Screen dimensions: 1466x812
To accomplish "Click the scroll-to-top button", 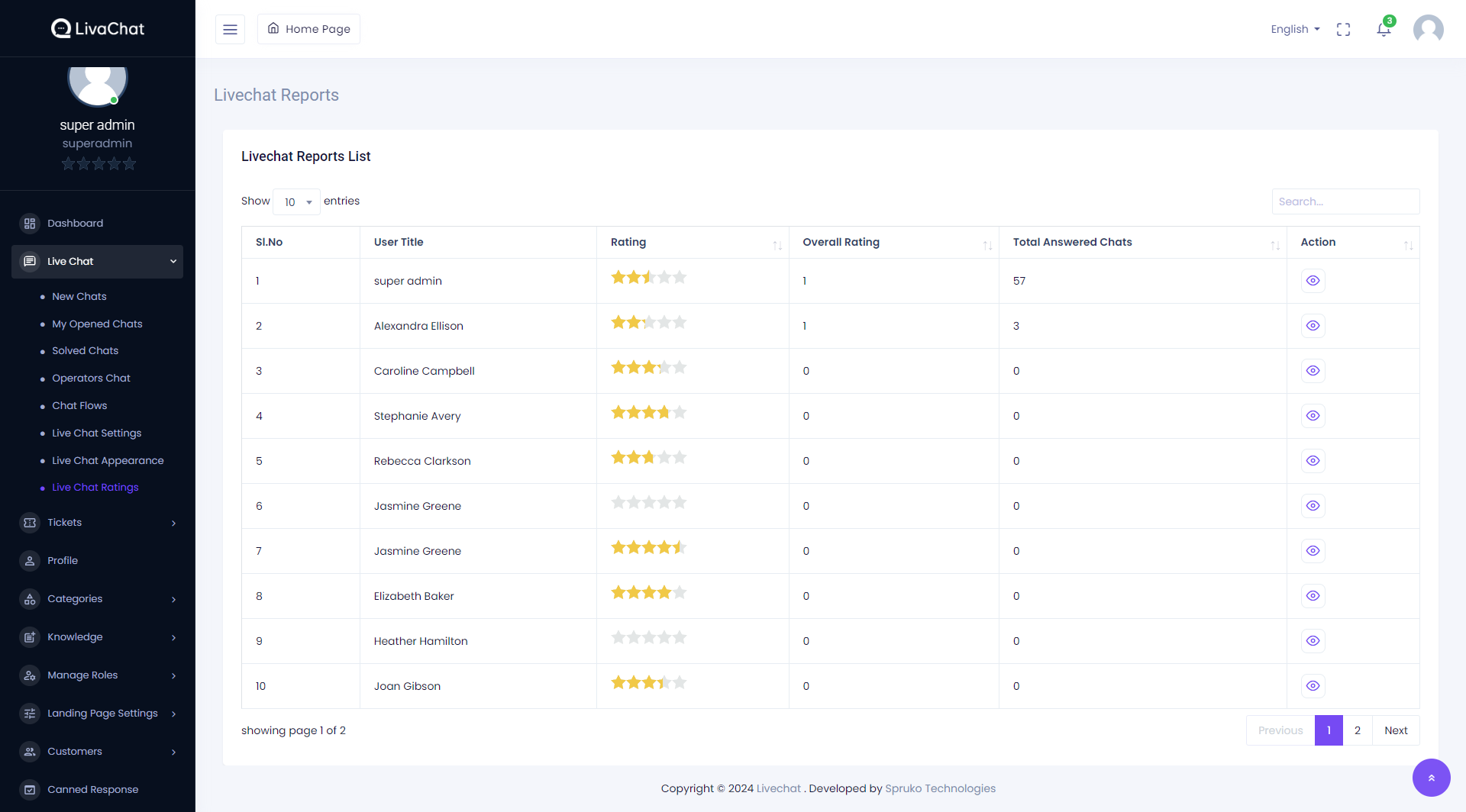I will click(x=1431, y=778).
